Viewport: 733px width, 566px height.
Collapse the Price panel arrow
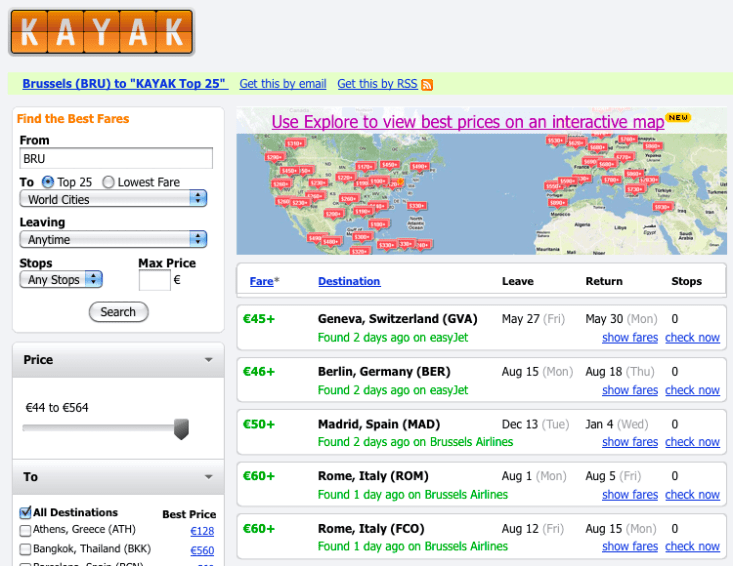[208, 360]
